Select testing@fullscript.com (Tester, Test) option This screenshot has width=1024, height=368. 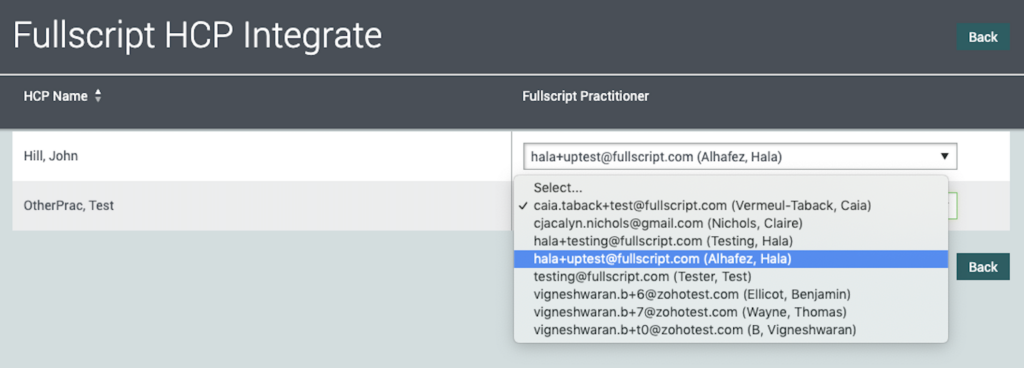(x=731, y=277)
